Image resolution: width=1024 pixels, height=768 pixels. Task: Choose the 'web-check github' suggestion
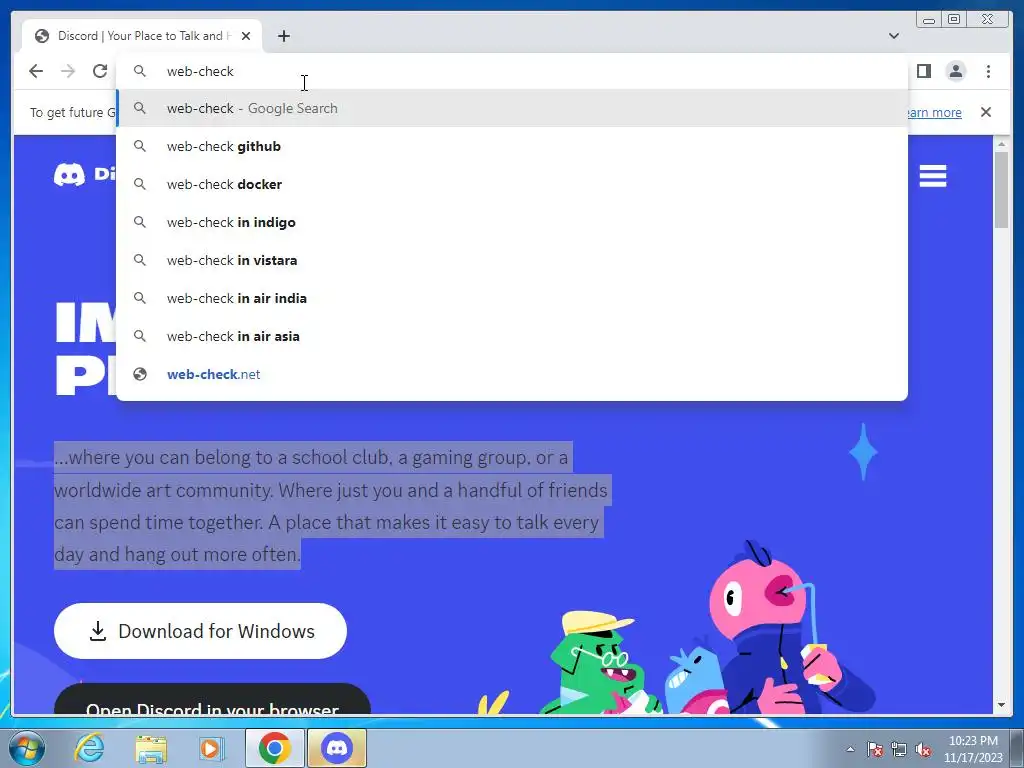512,146
